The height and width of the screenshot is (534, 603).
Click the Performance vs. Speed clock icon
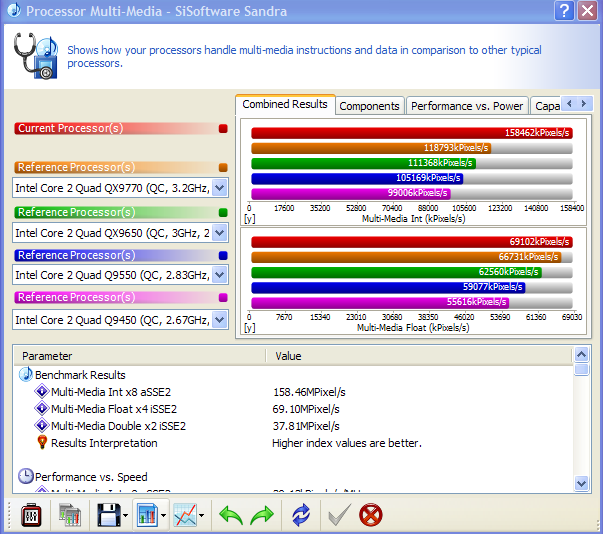click(x=26, y=476)
